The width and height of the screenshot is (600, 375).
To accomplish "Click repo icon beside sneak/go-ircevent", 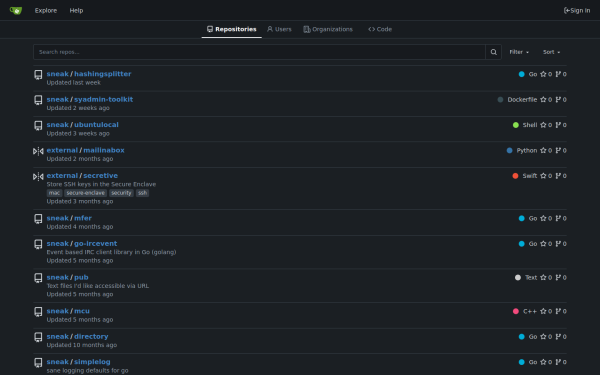I will pos(38,244).
